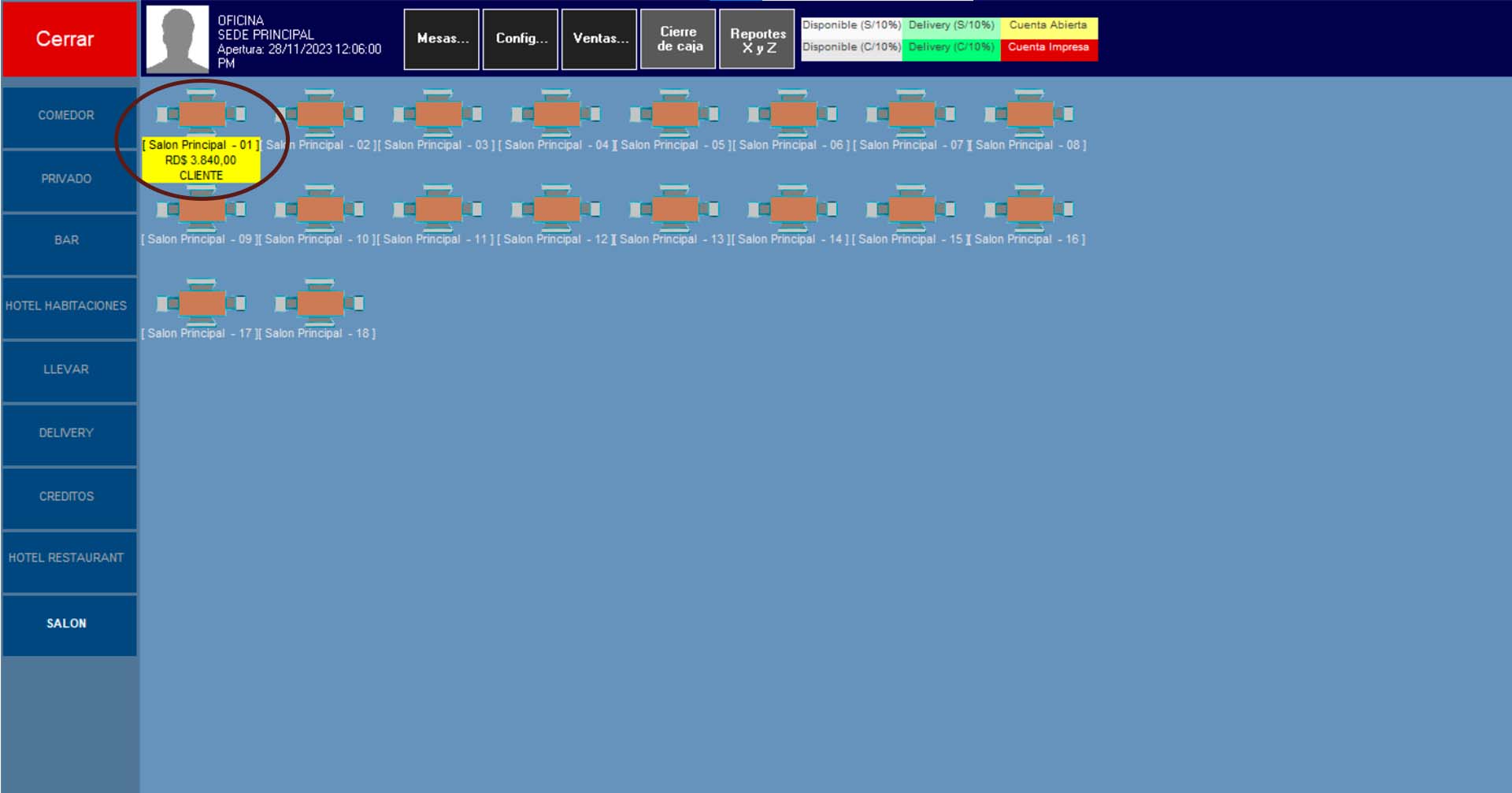Viewport: 1512px width, 793px height.
Task: Click the SEDE PRINCIPAL text
Action: (265, 35)
